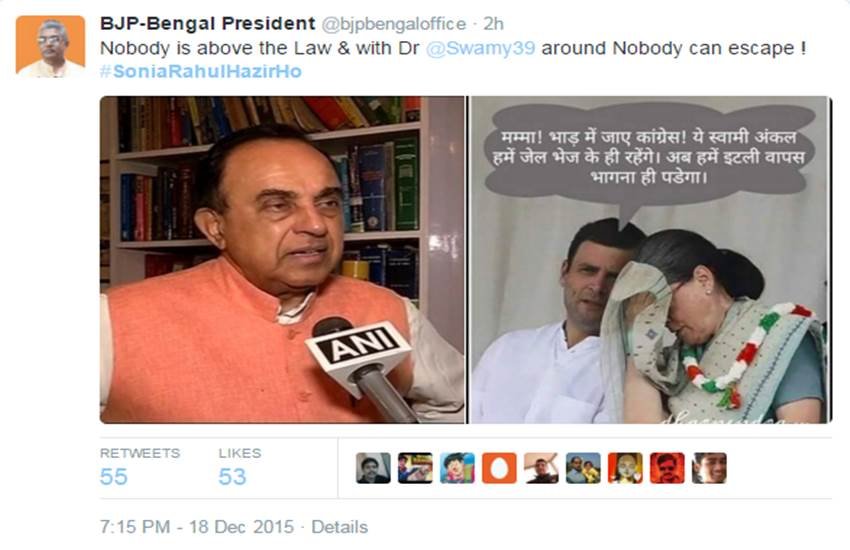Open the sixth liker avatar in the row
850x550 pixels.
coord(583,468)
